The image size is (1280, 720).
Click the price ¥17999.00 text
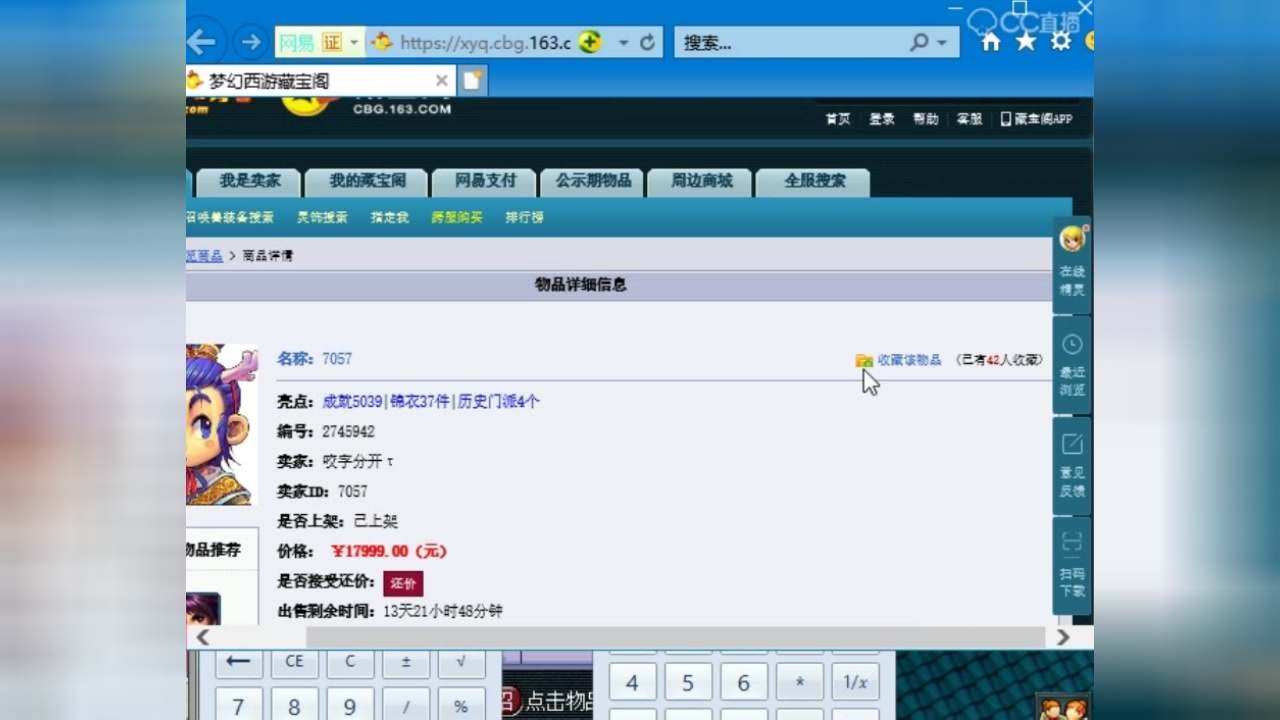[389, 552]
